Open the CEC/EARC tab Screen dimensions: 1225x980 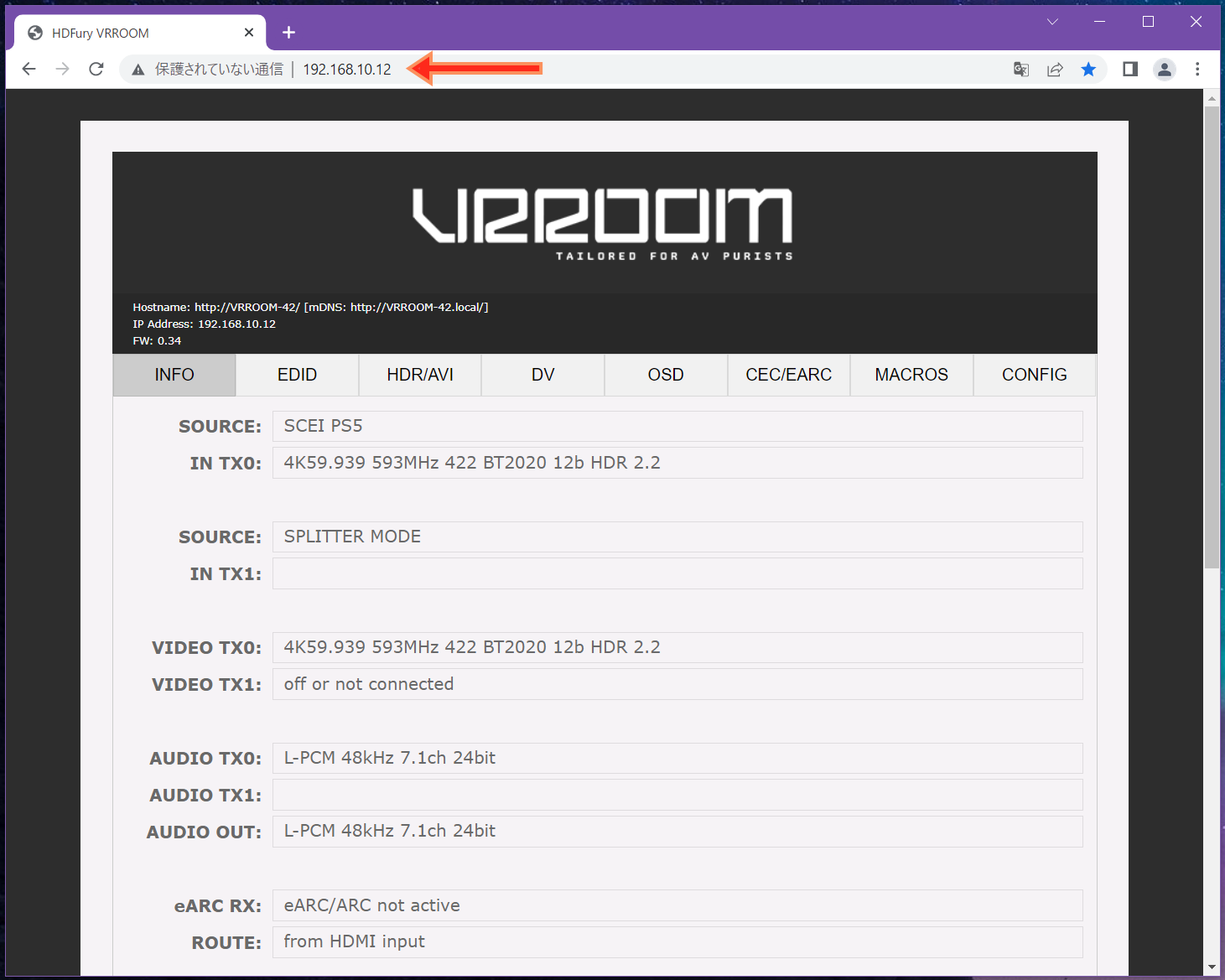click(x=789, y=375)
